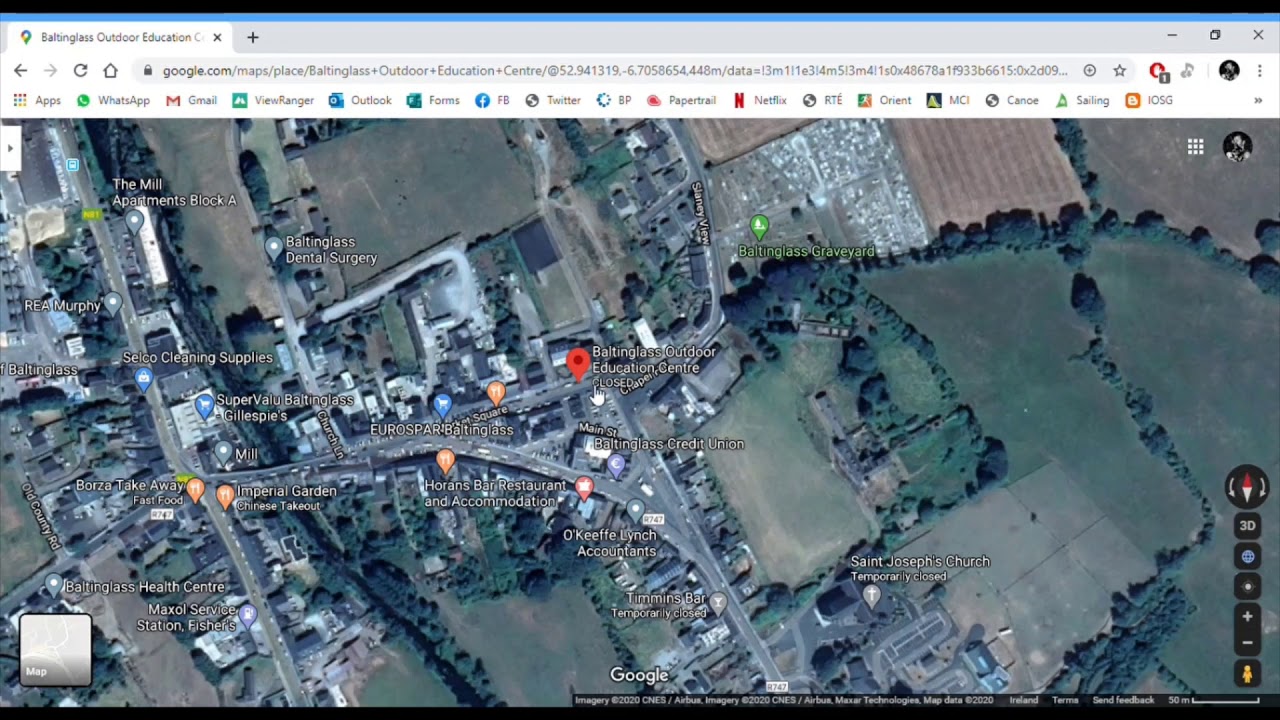Click The Mill Apartments Block A marker

(134, 221)
